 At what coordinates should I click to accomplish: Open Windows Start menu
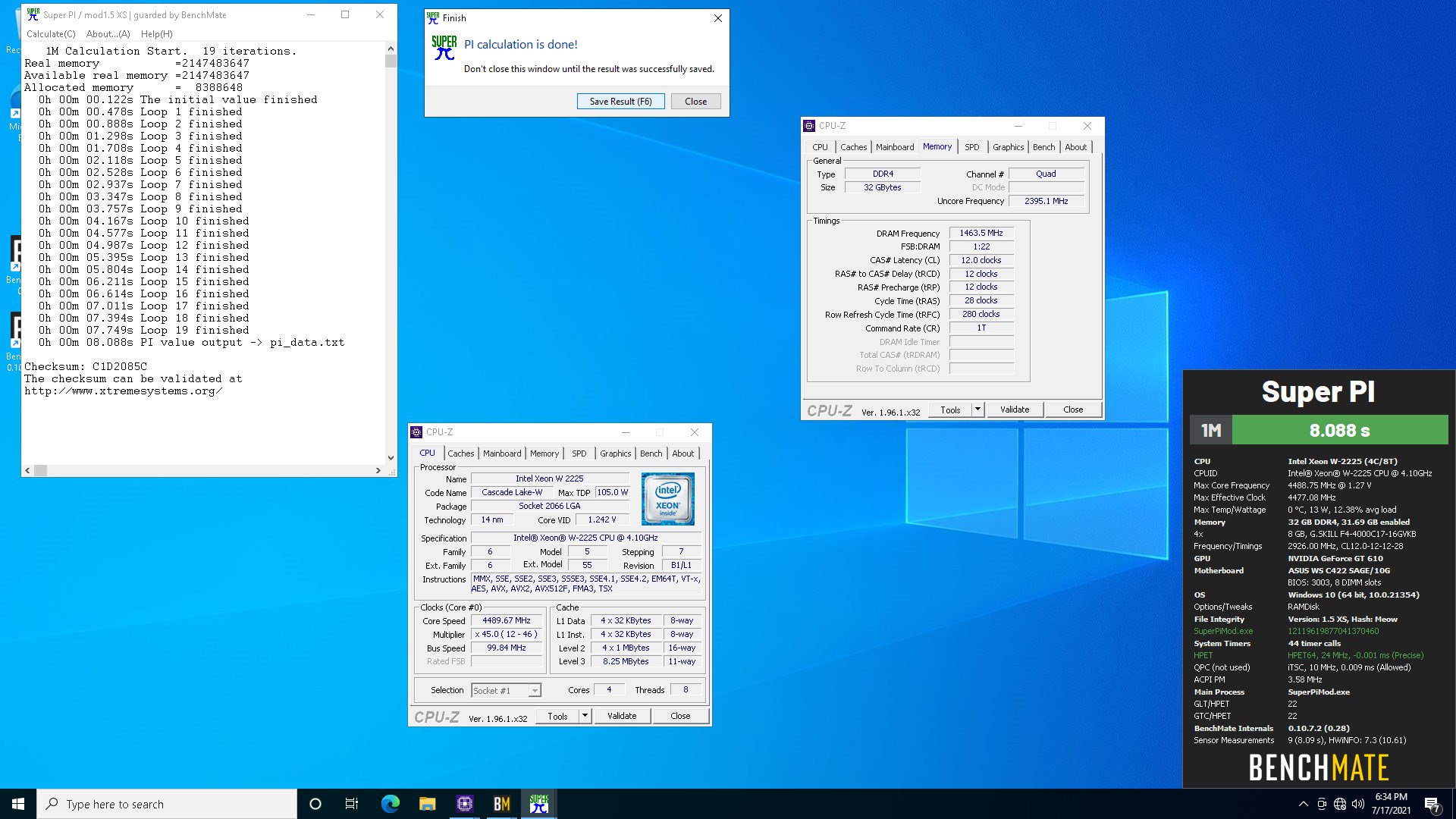(18, 804)
